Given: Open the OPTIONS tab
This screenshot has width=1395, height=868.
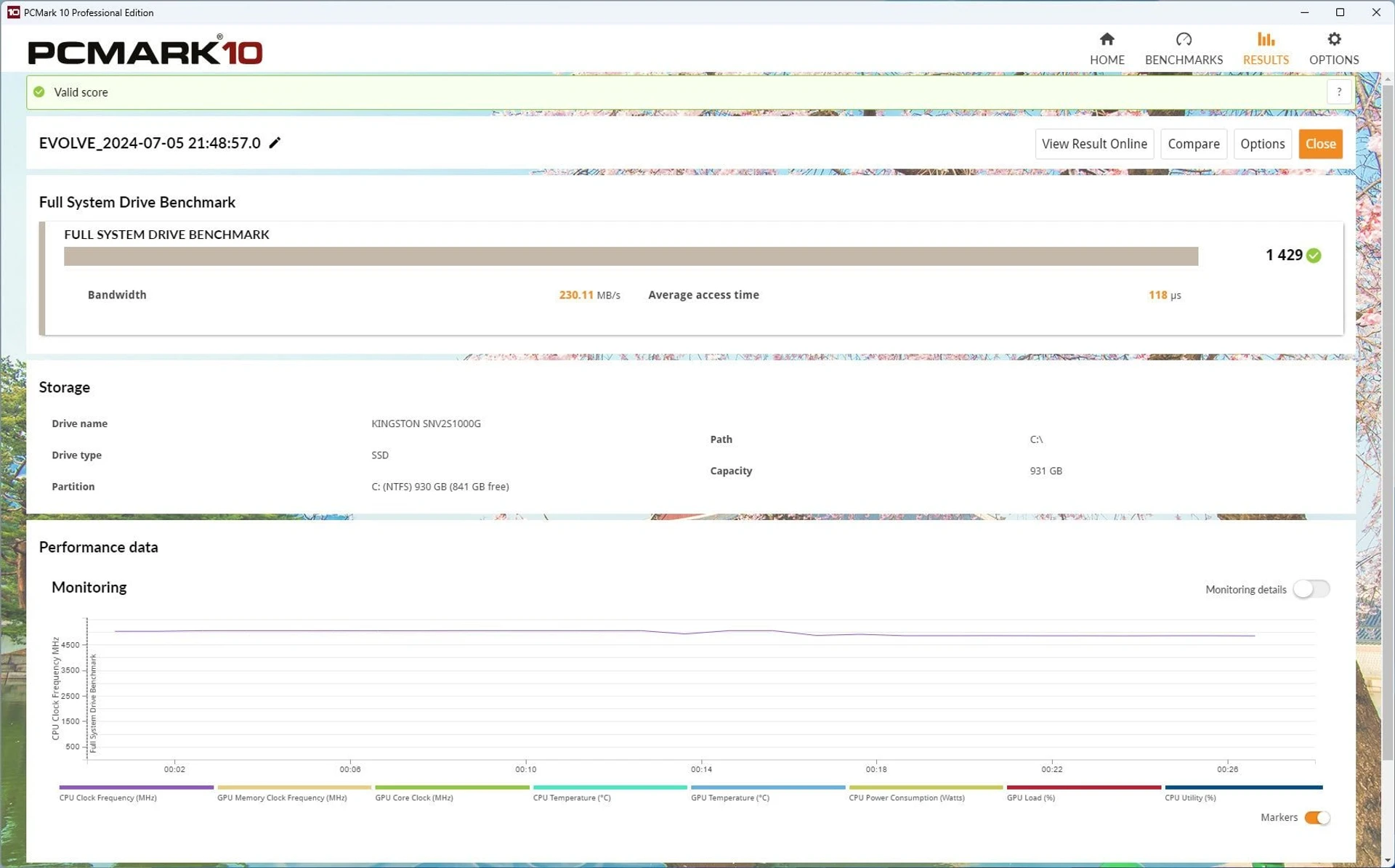Looking at the screenshot, I should [x=1333, y=49].
